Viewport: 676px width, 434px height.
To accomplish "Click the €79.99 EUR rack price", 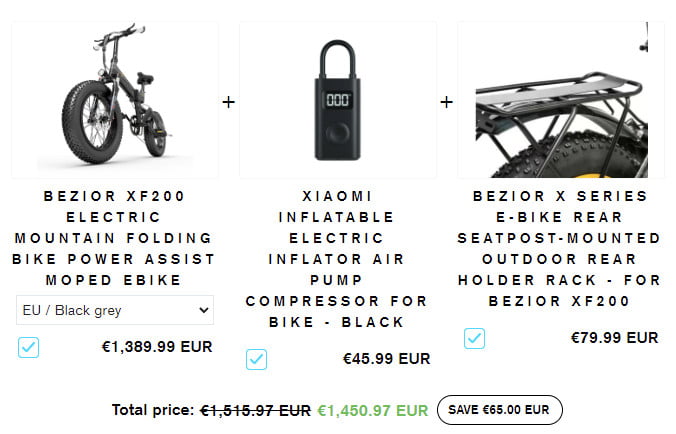I will point(615,338).
